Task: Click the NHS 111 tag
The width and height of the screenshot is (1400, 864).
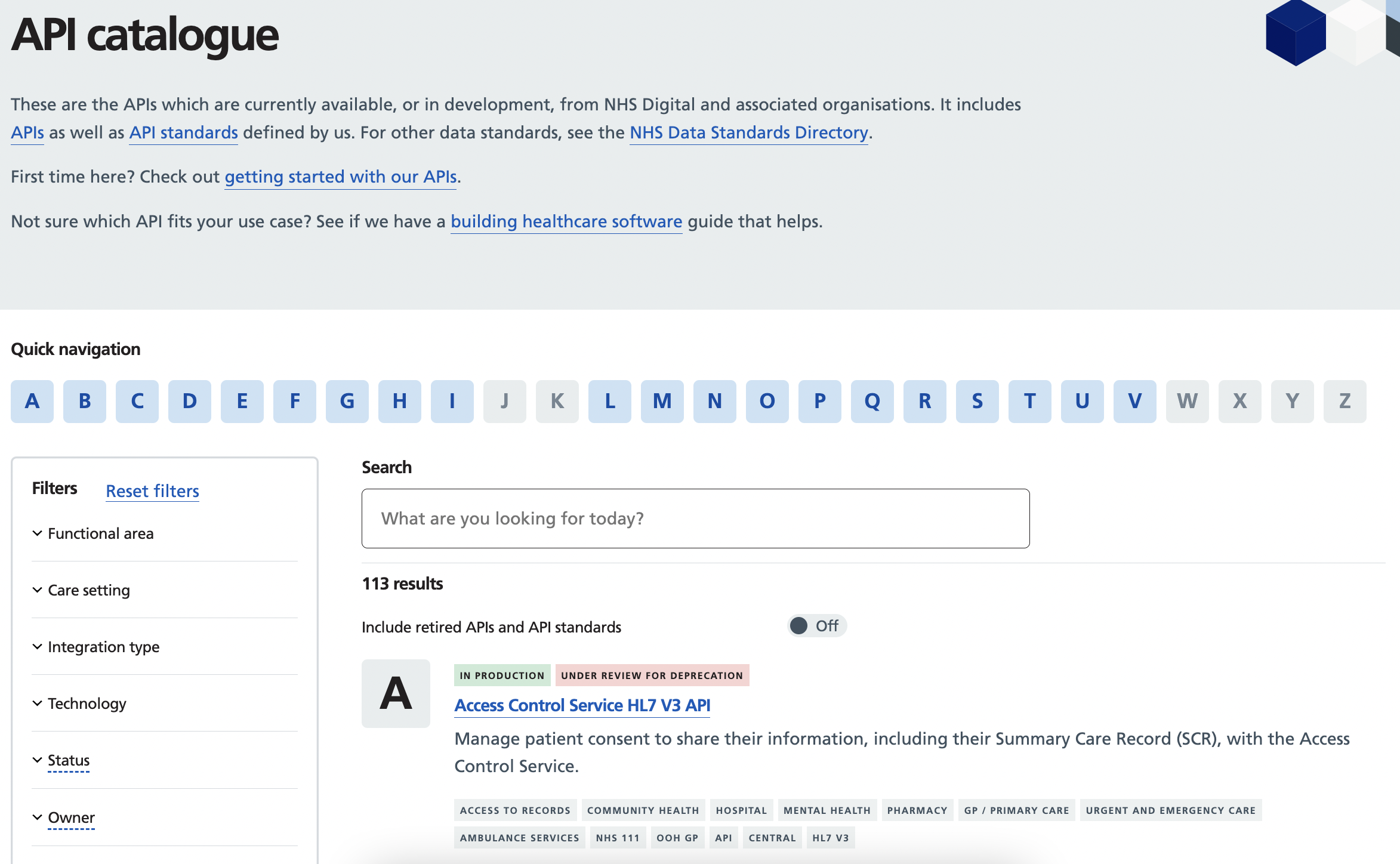Action: click(618, 838)
